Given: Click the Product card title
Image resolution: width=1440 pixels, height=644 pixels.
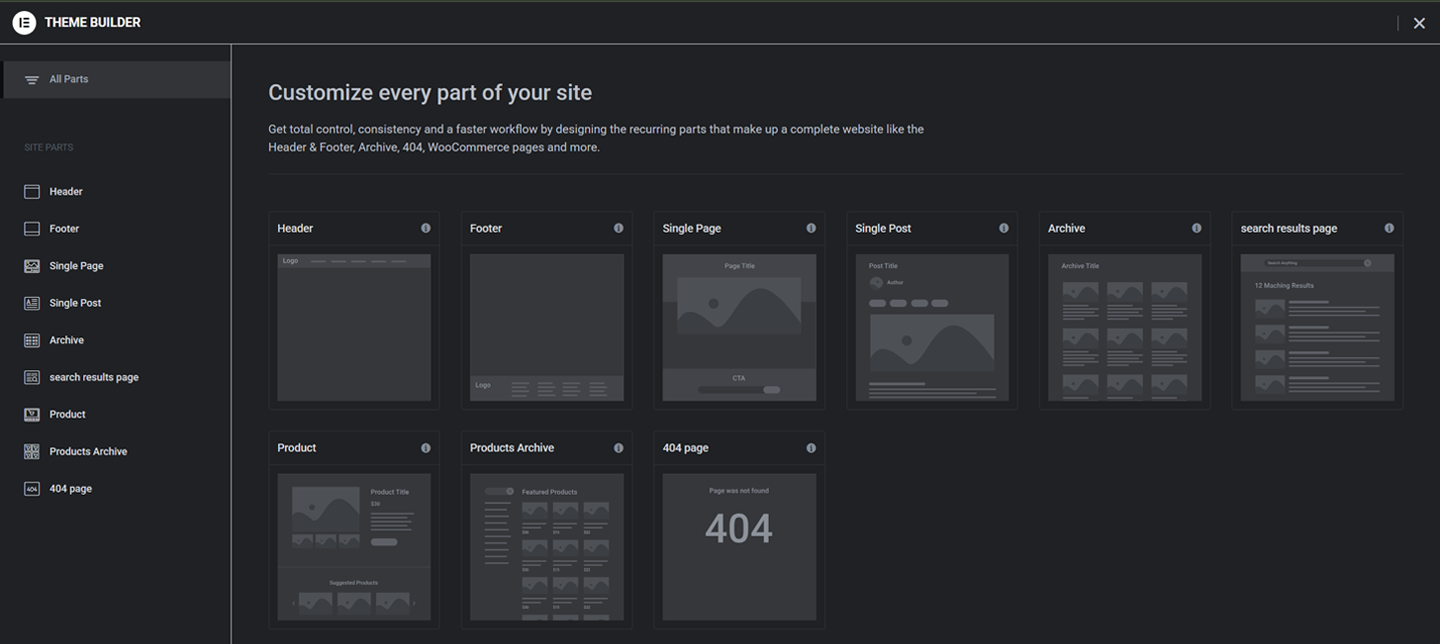Looking at the screenshot, I should coord(297,448).
